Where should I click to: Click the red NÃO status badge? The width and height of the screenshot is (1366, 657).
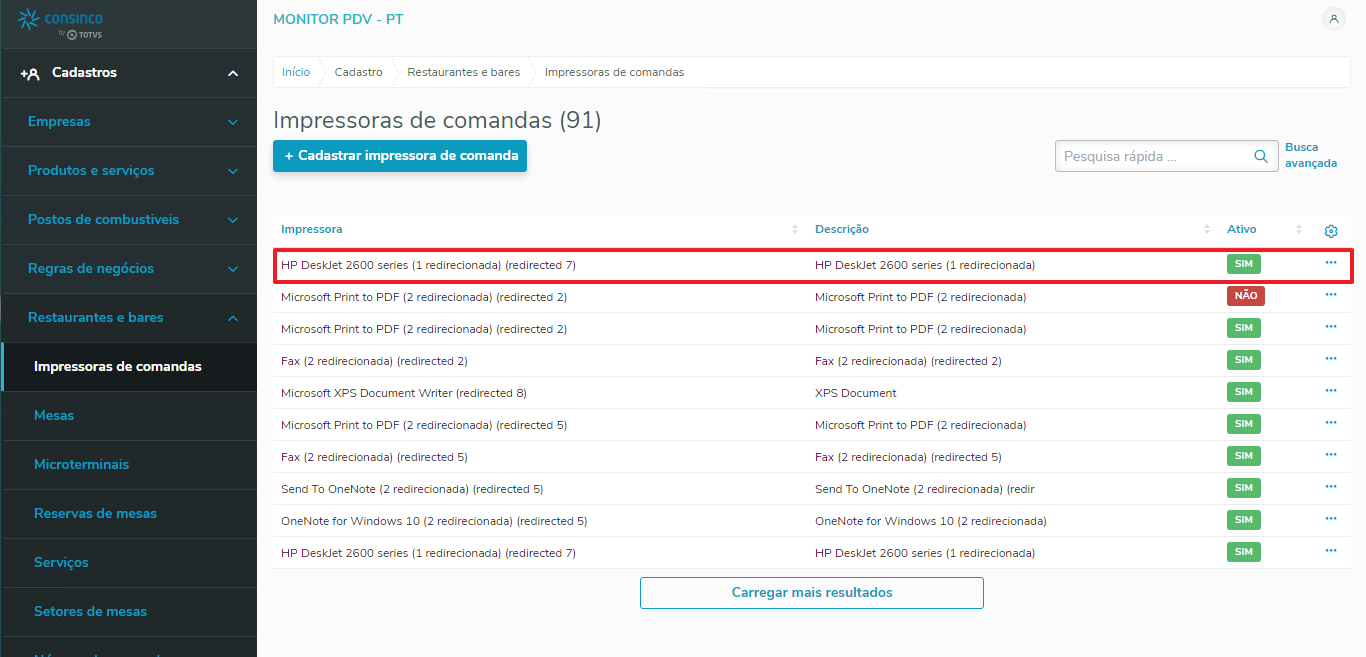tap(1246, 296)
